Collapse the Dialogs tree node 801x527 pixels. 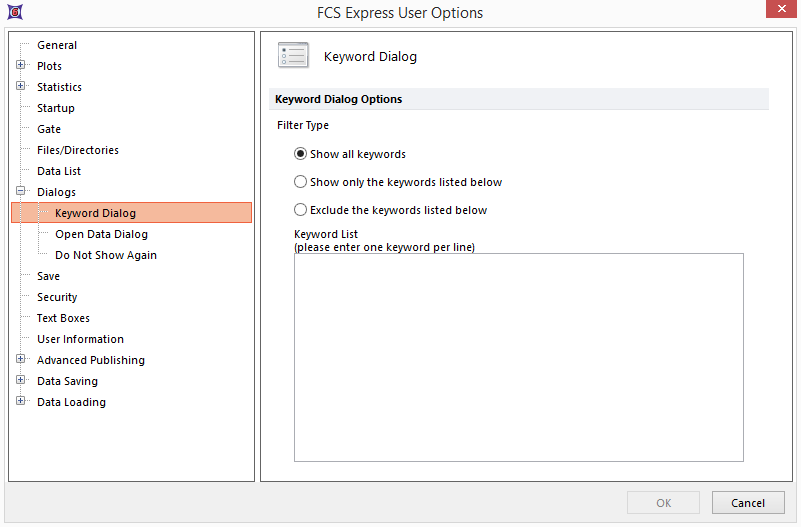pyautogui.click(x=21, y=192)
